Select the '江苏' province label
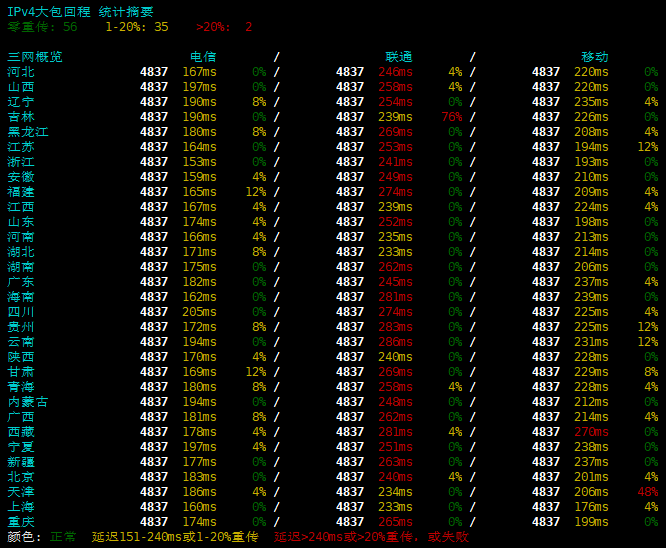Viewport: 666px width, 548px height. point(21,147)
